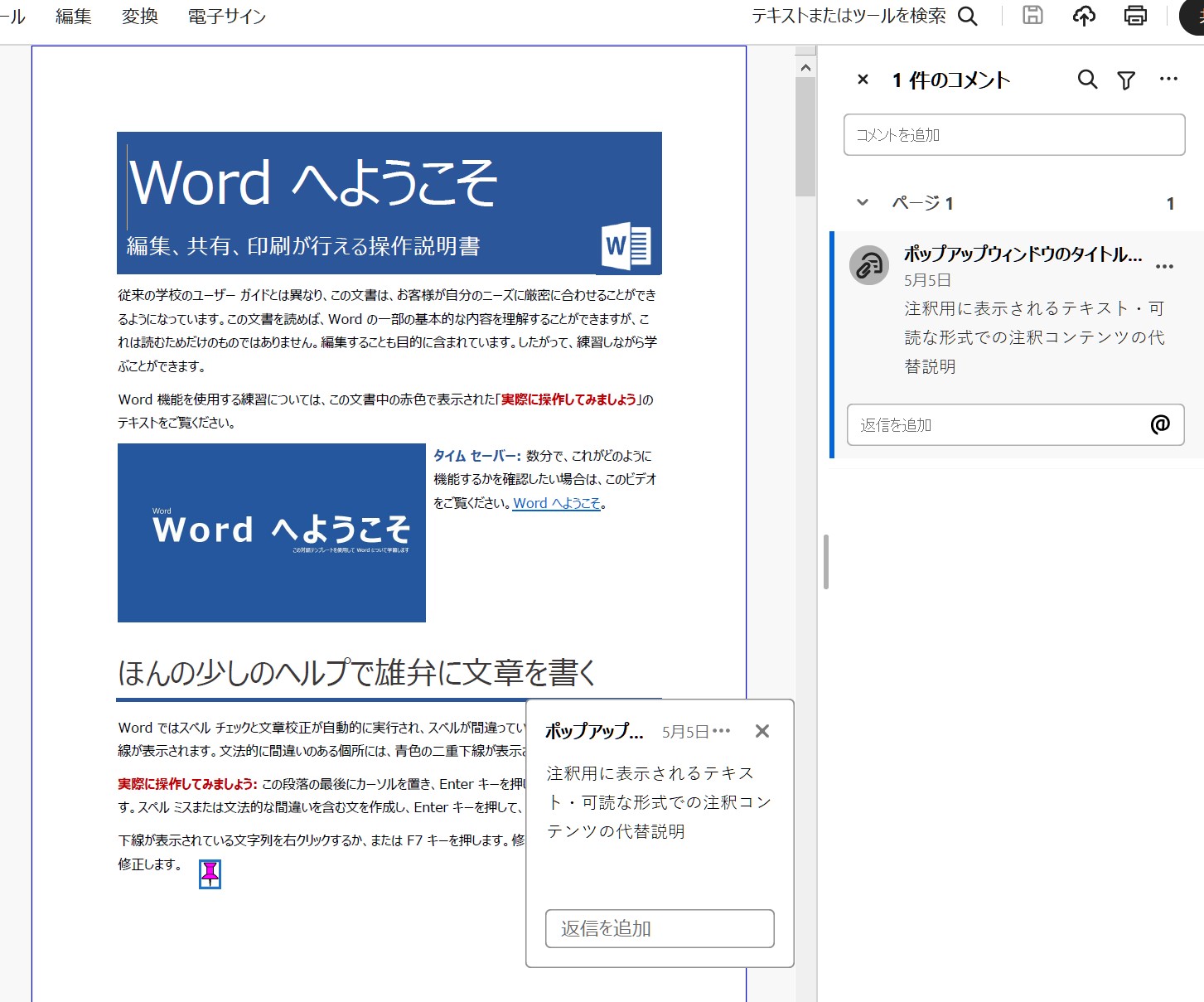The width and height of the screenshot is (1204, 1002).
Task: Open the search tool magnifier in top toolbar
Action: coord(968,16)
